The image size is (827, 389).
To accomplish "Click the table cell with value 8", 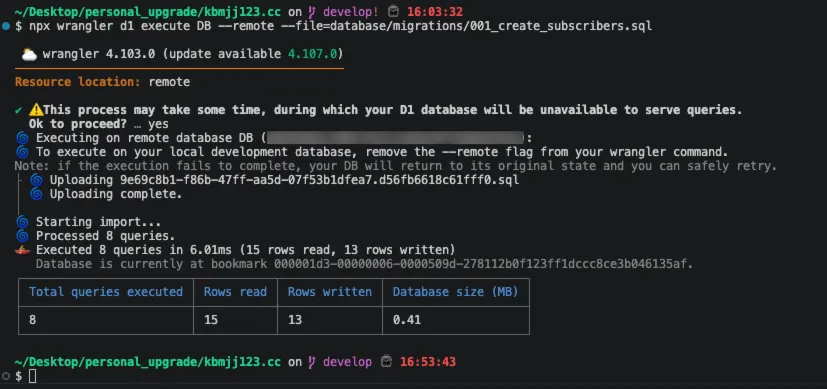I will tap(106, 320).
